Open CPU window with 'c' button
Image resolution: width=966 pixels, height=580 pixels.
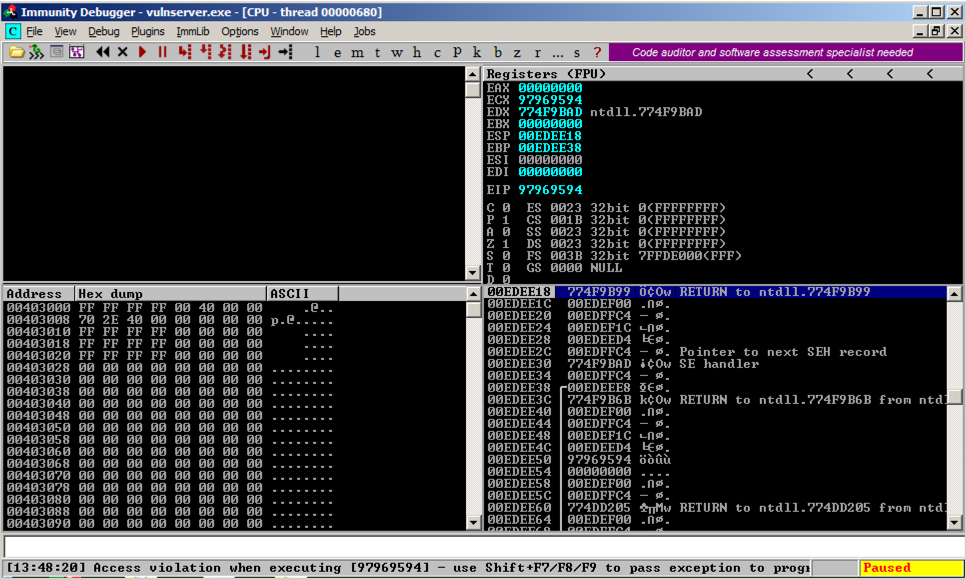437,52
